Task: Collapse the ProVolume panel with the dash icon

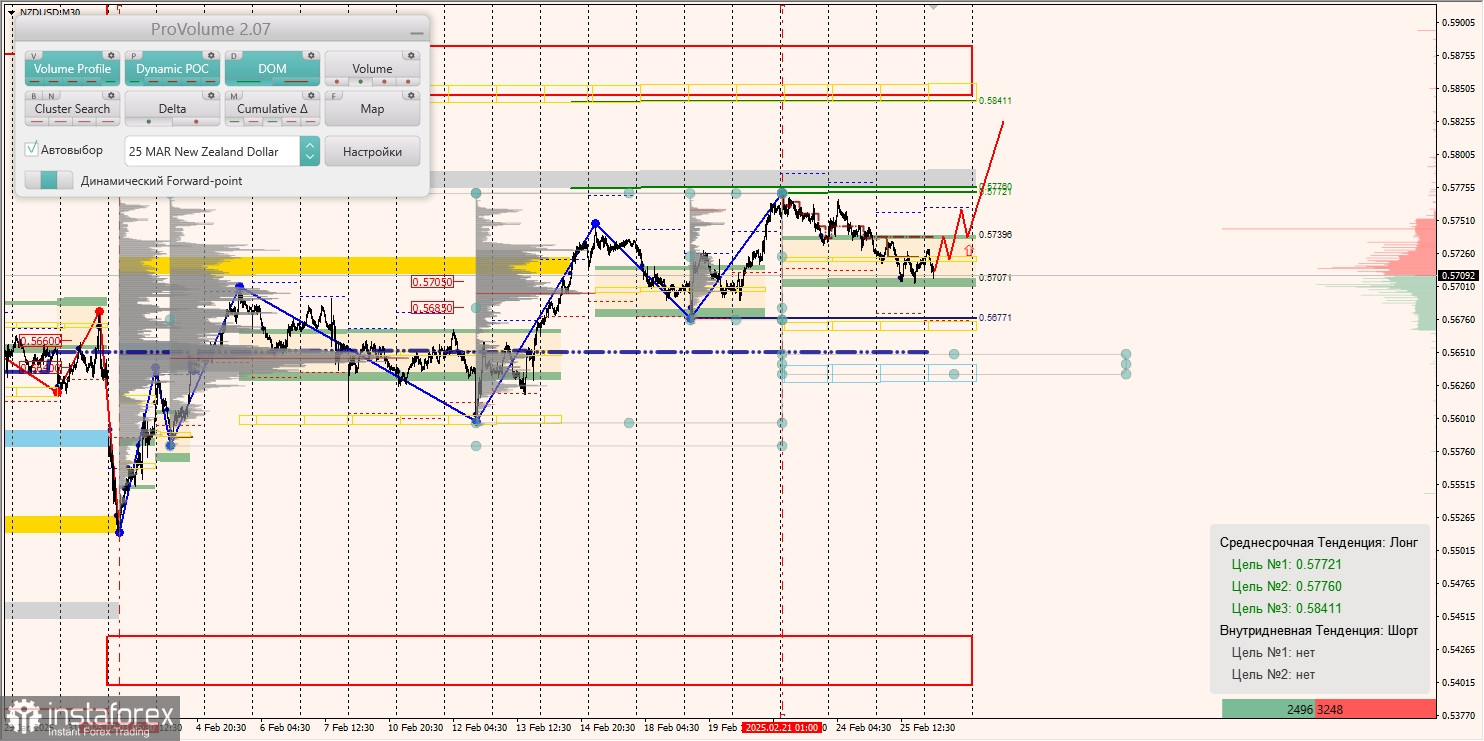Action: 415,32
